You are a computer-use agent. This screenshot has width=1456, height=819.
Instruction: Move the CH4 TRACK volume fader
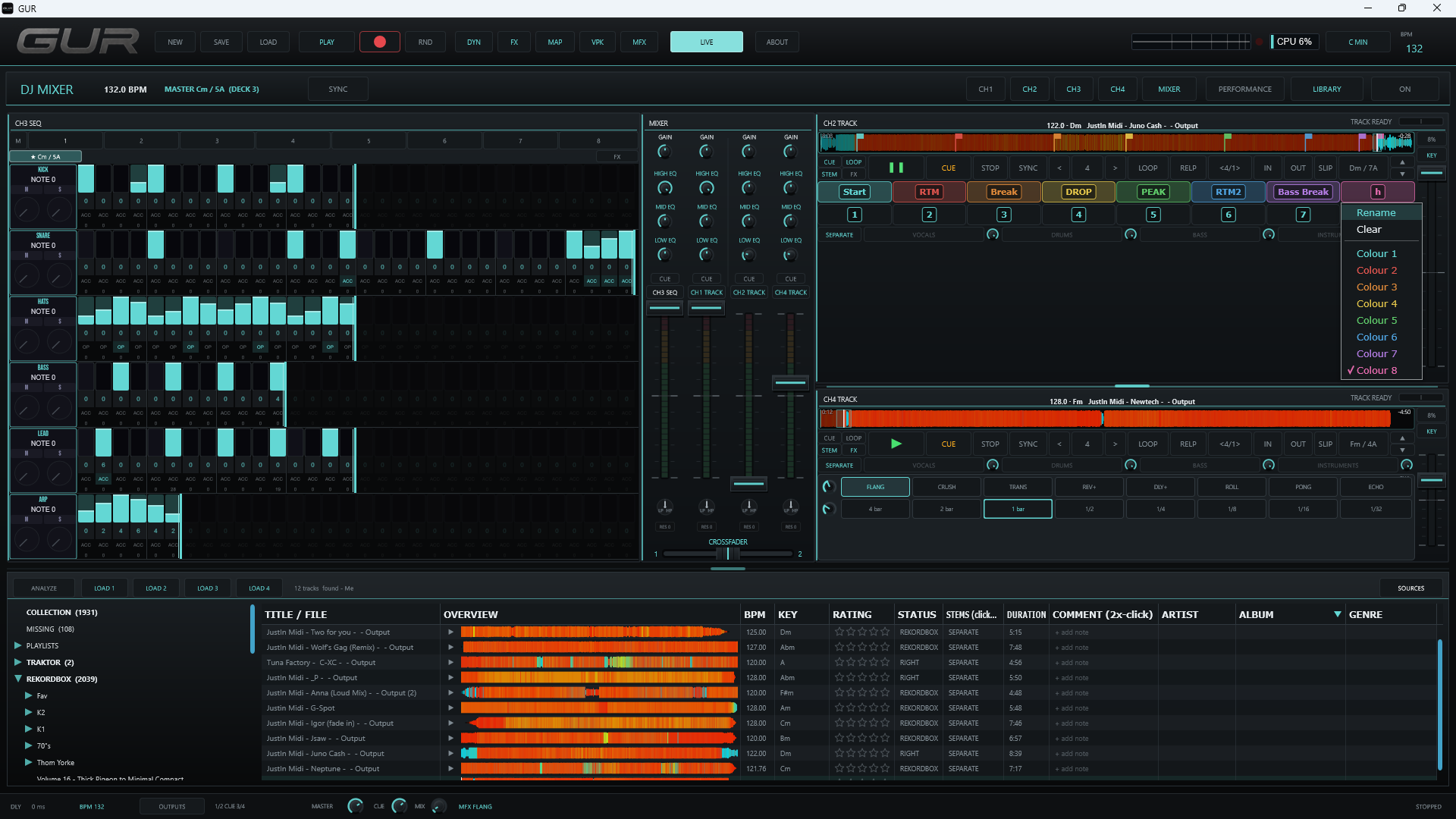click(790, 383)
